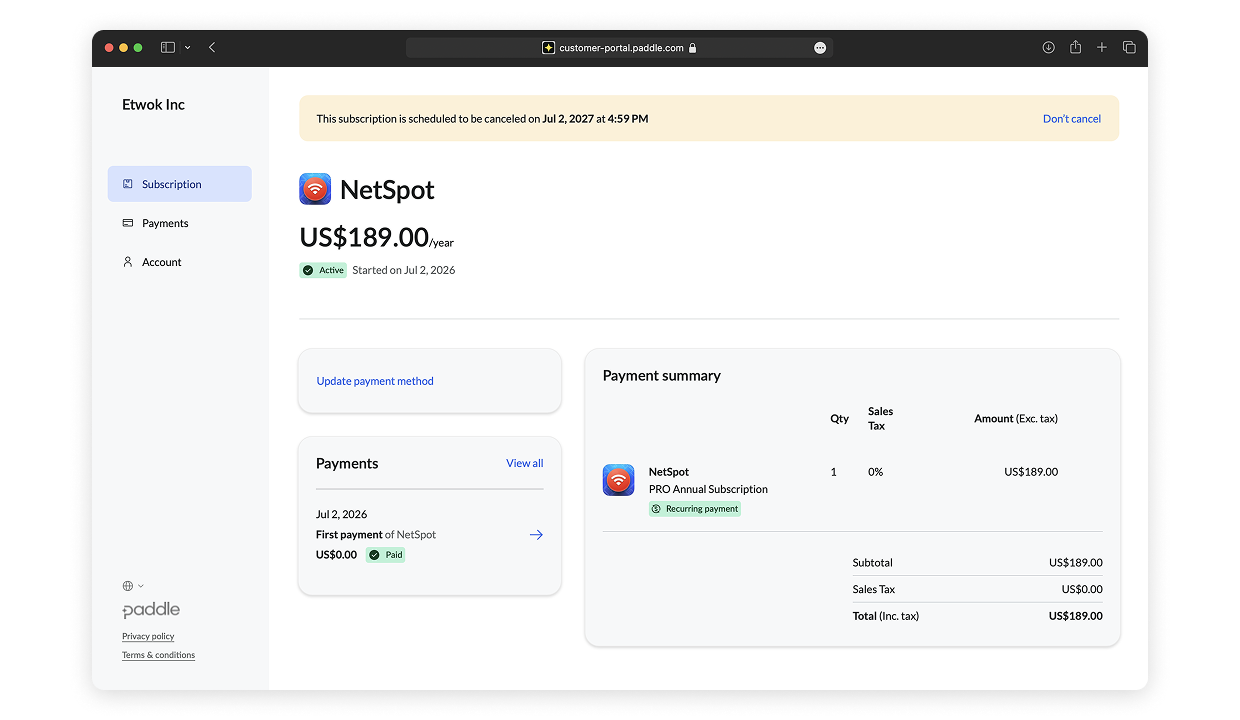This screenshot has height=720, width=1240.
Task: Go back with browser back arrow
Action: tap(212, 47)
